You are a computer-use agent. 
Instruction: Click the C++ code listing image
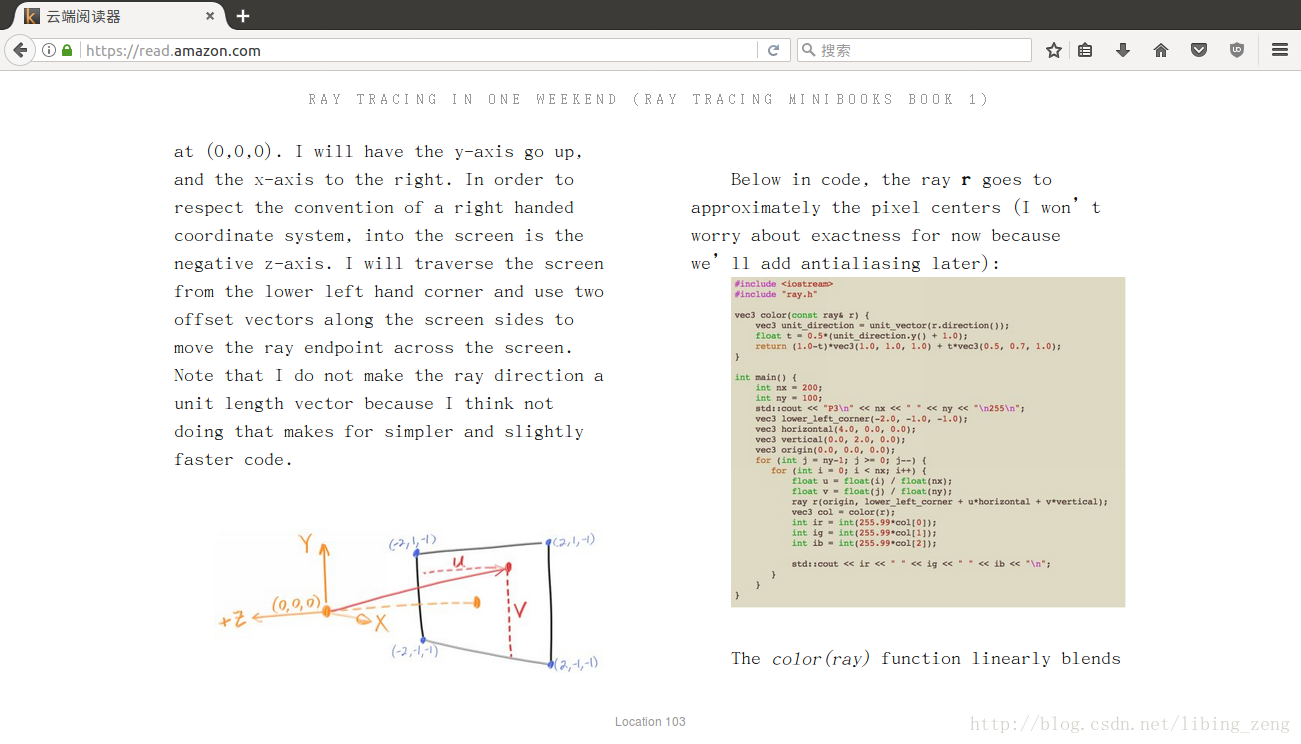[x=928, y=442]
